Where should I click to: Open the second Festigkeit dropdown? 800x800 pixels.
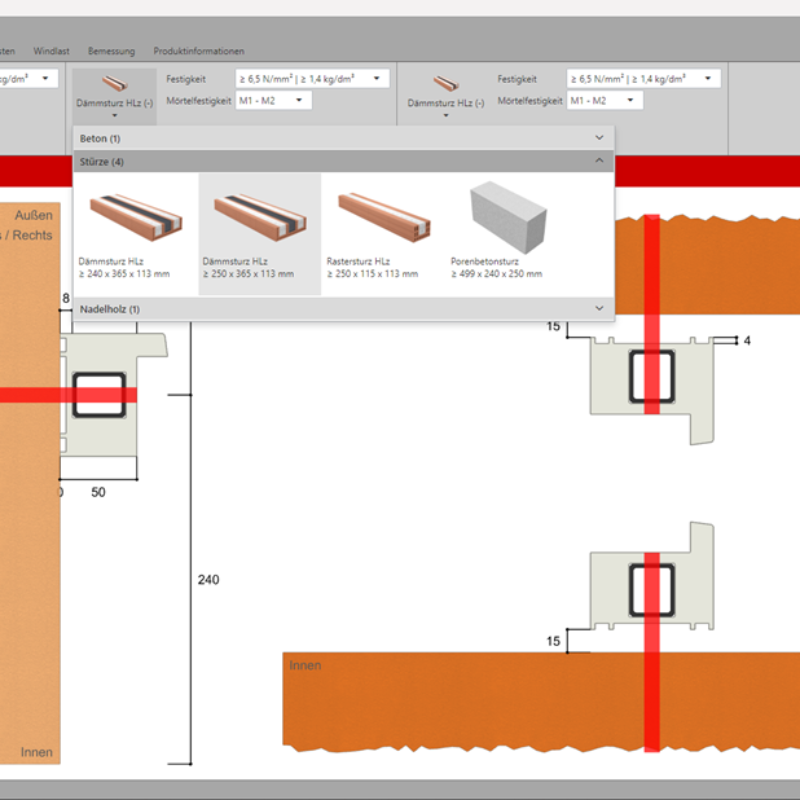pos(642,78)
